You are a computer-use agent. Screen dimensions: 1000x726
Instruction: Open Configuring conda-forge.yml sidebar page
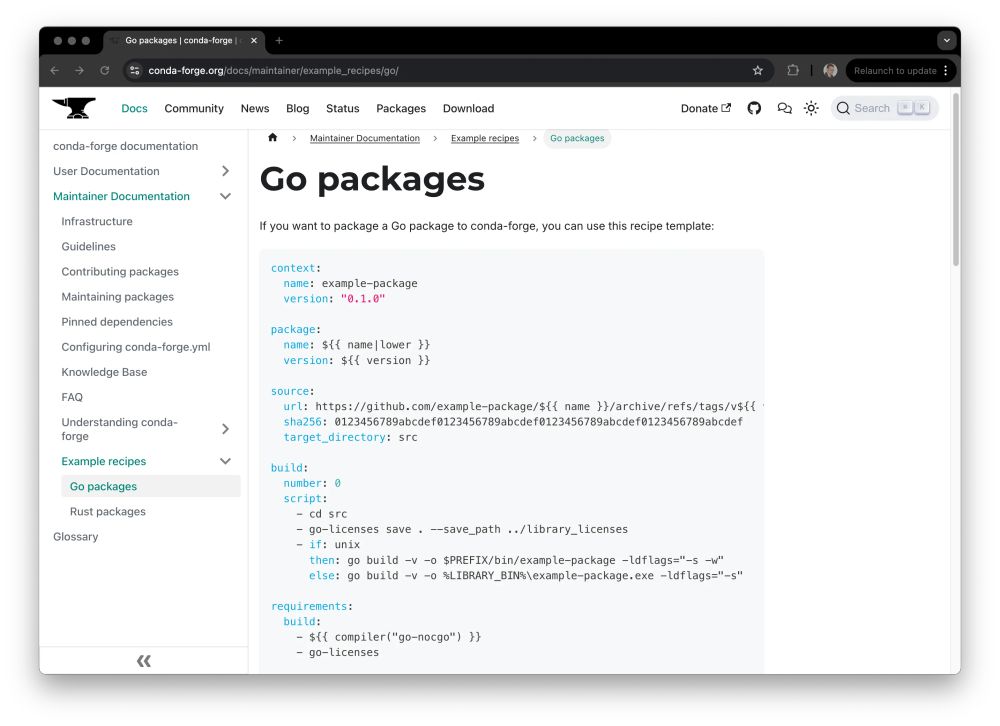[136, 347]
